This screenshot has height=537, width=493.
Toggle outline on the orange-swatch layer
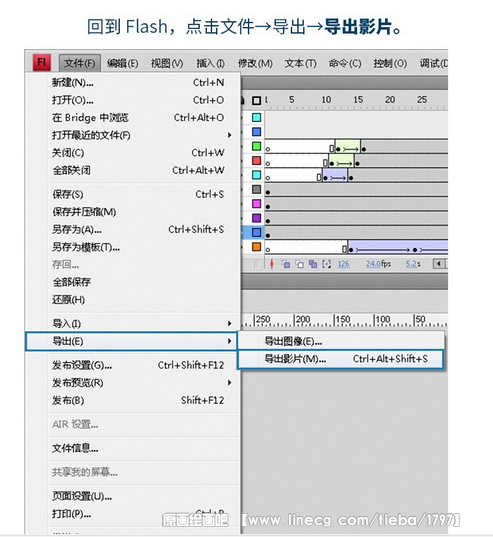(x=256, y=247)
